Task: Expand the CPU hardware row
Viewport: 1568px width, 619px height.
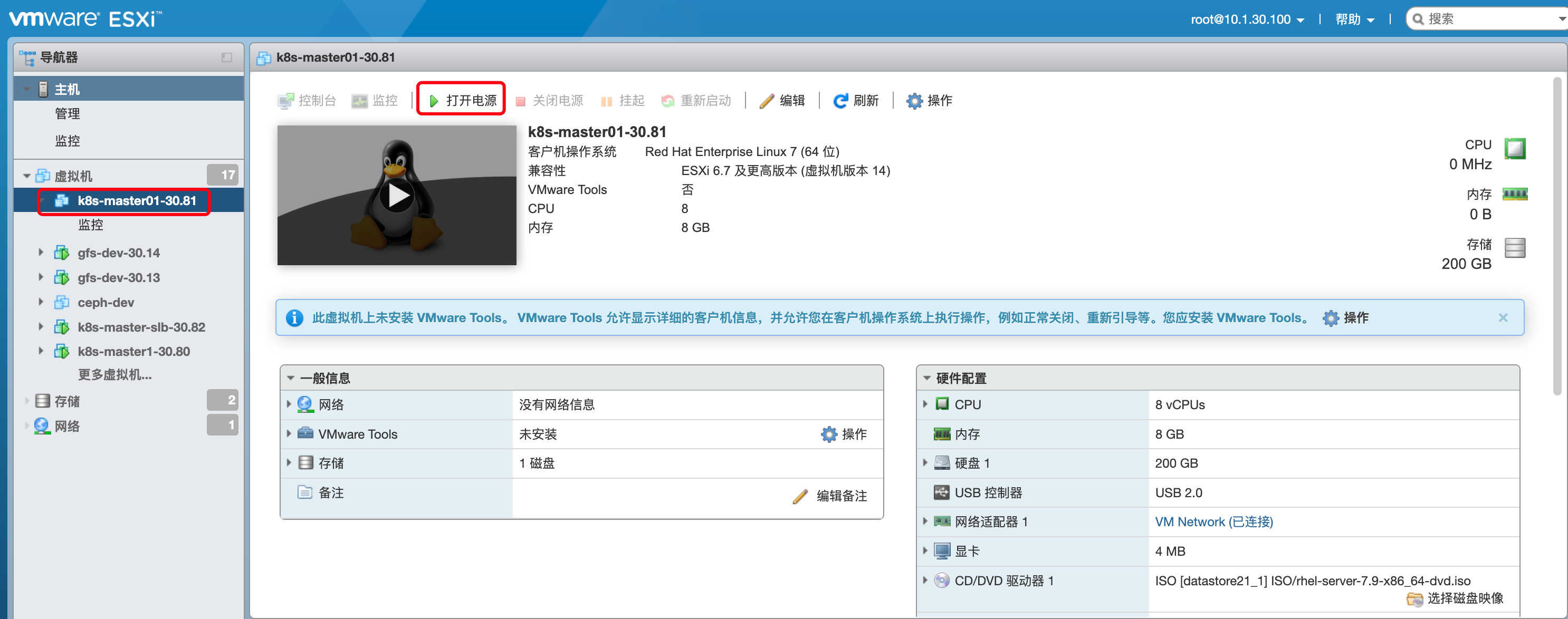Action: tap(925, 404)
